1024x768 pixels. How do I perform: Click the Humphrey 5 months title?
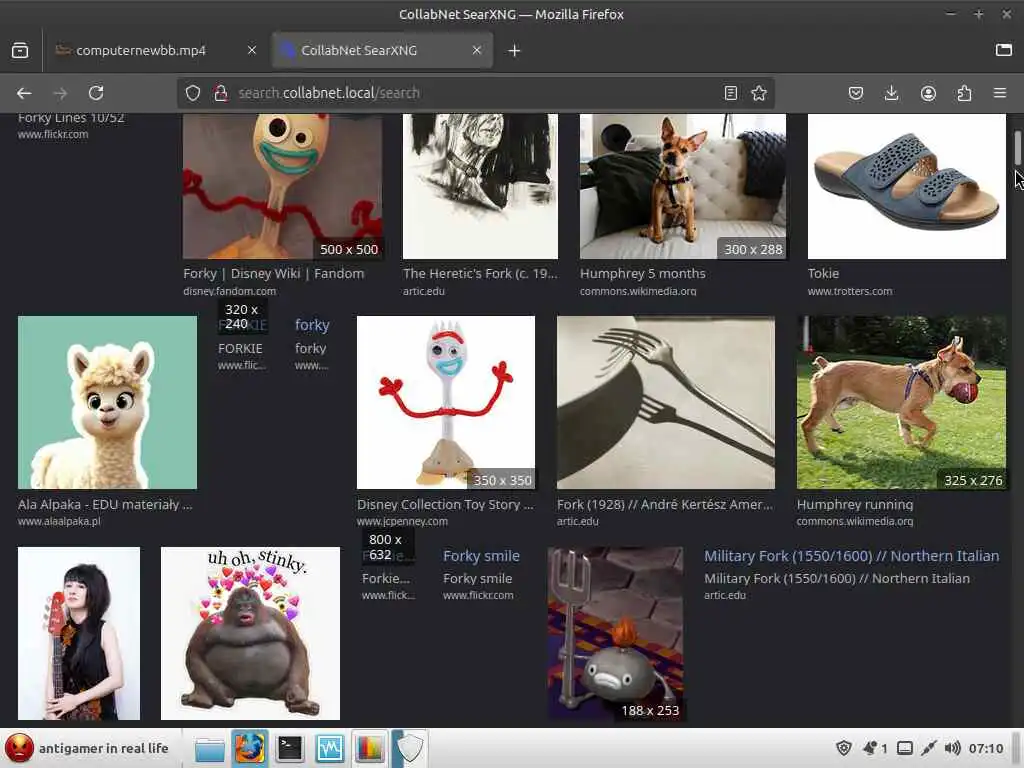click(x=643, y=274)
